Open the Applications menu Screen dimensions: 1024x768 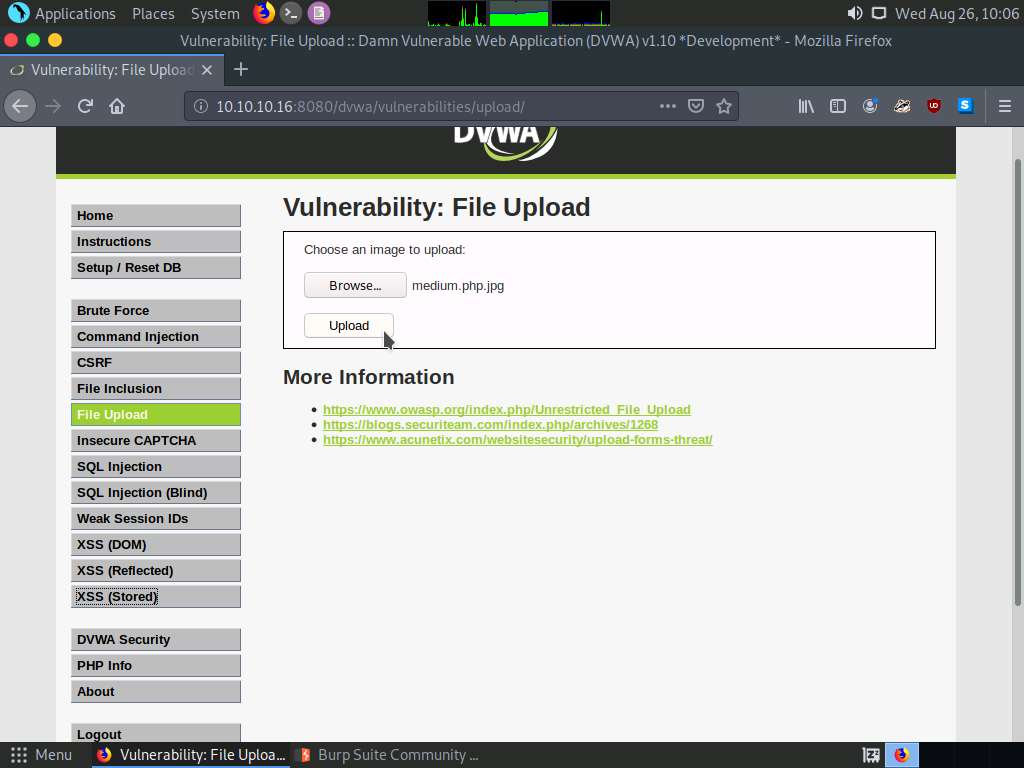tap(63, 13)
